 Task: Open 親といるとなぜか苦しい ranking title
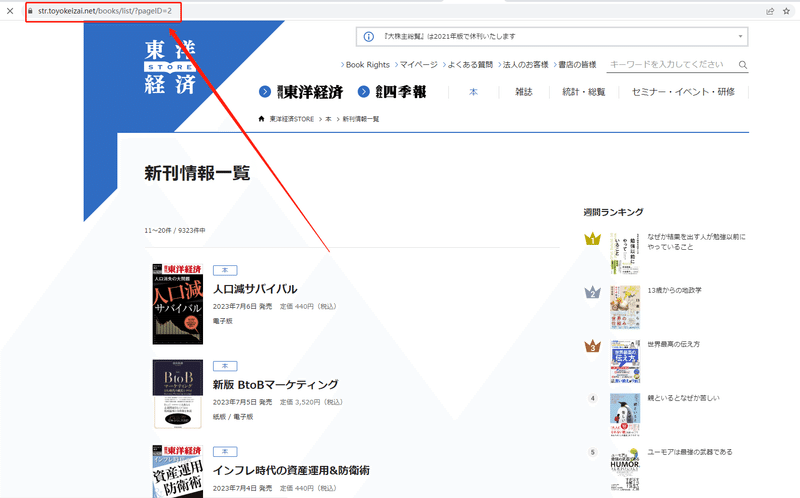tap(683, 398)
